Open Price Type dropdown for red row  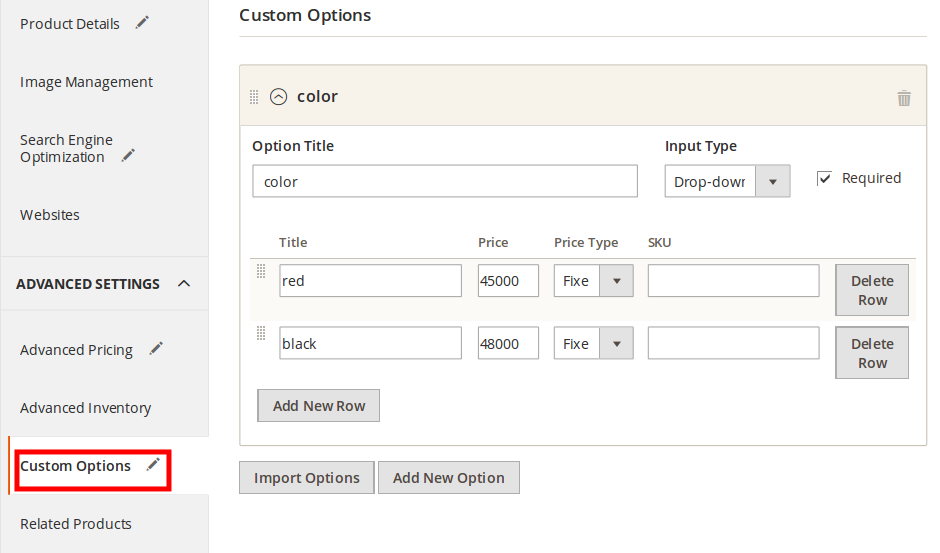(593, 281)
